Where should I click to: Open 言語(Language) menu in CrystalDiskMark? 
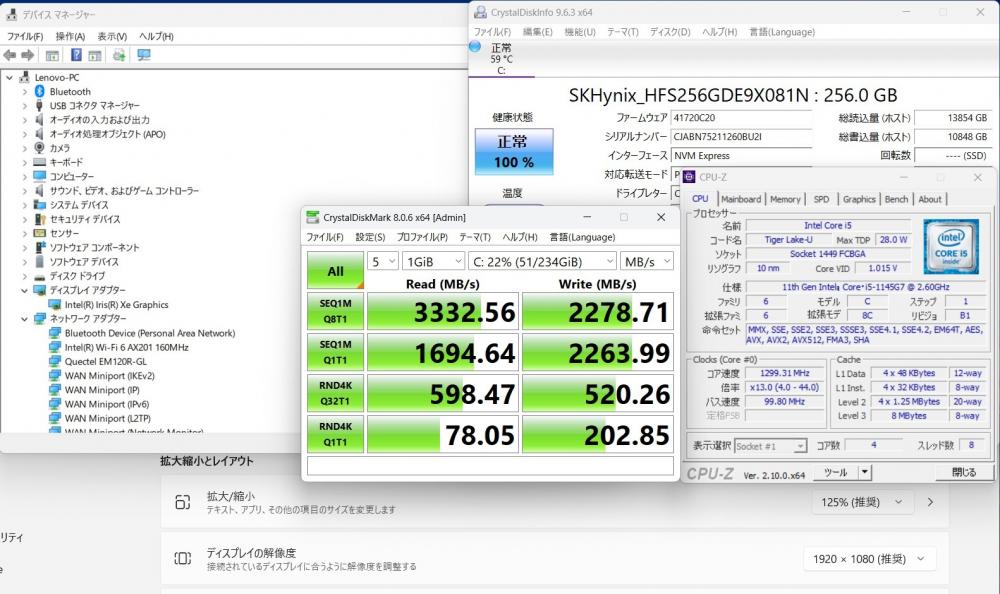(582, 237)
